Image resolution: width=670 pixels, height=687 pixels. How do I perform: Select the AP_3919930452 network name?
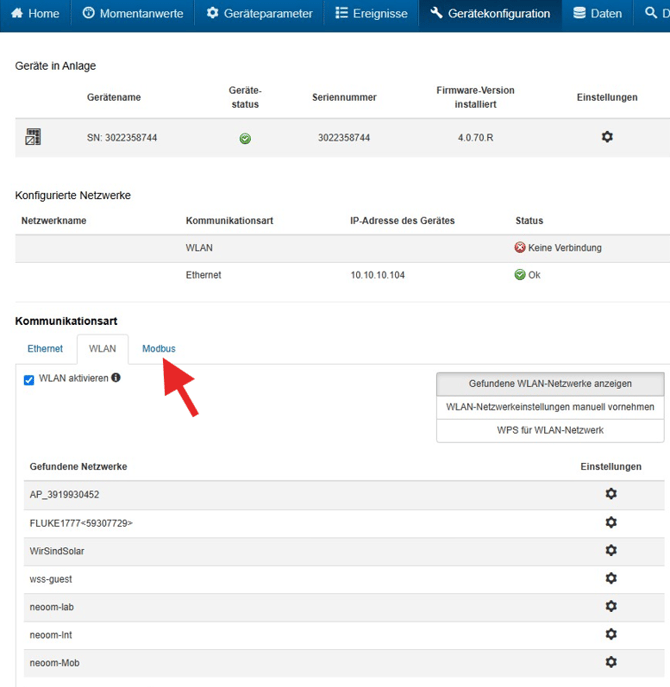tap(64, 495)
